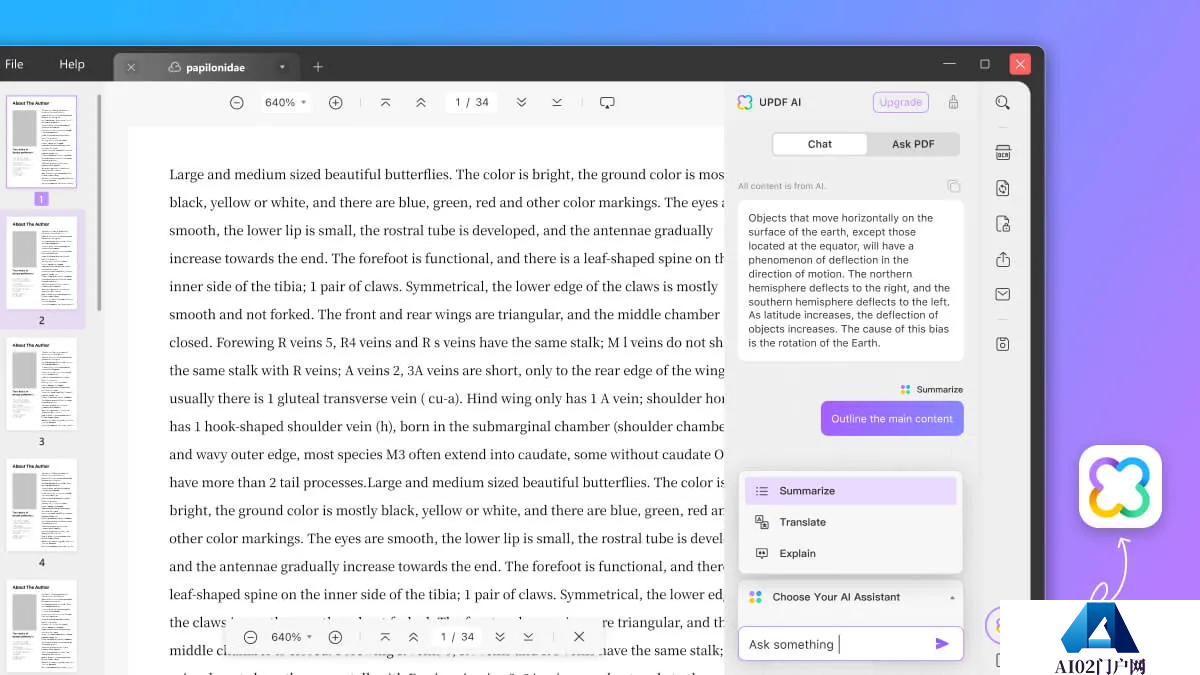1200x675 pixels.
Task: Open a new tab with the plus button
Action: click(x=318, y=67)
